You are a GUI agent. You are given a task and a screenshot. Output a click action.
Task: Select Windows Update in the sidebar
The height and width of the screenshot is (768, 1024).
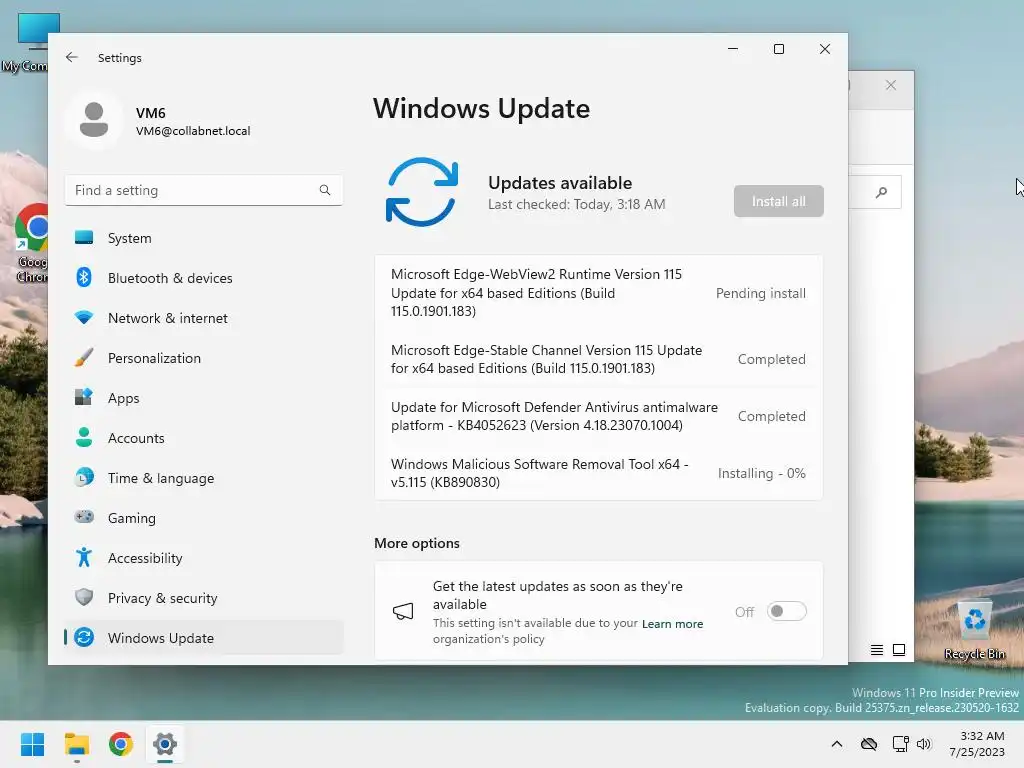(x=204, y=637)
